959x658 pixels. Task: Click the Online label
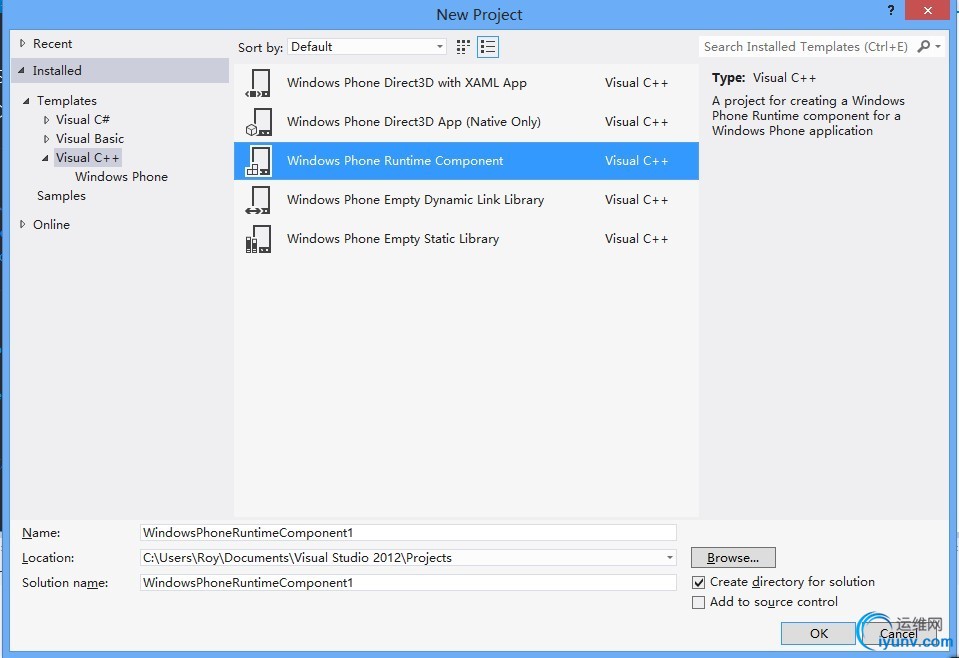pyautogui.click(x=51, y=224)
